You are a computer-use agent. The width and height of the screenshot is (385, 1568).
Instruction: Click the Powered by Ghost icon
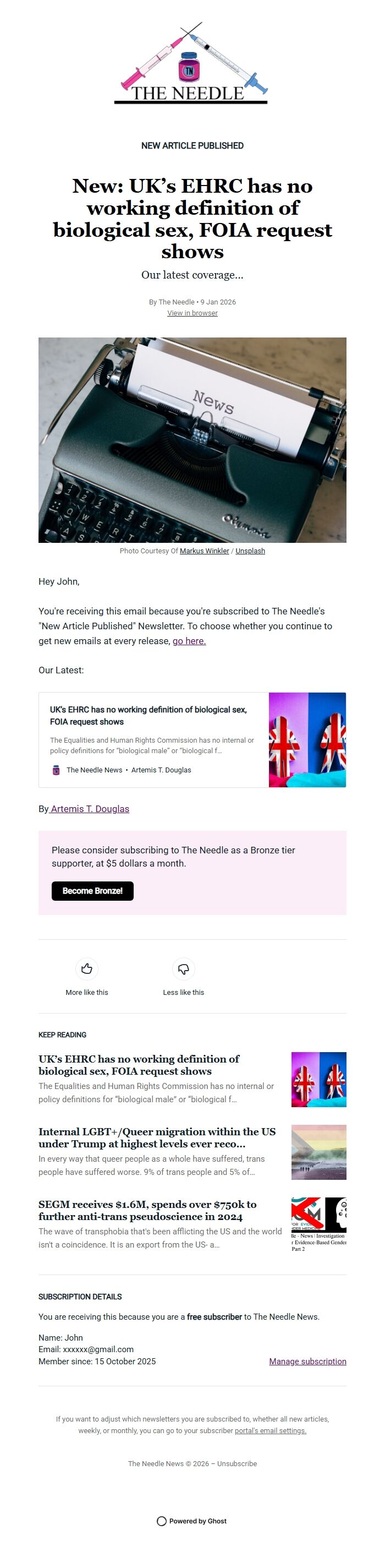(x=161, y=1520)
